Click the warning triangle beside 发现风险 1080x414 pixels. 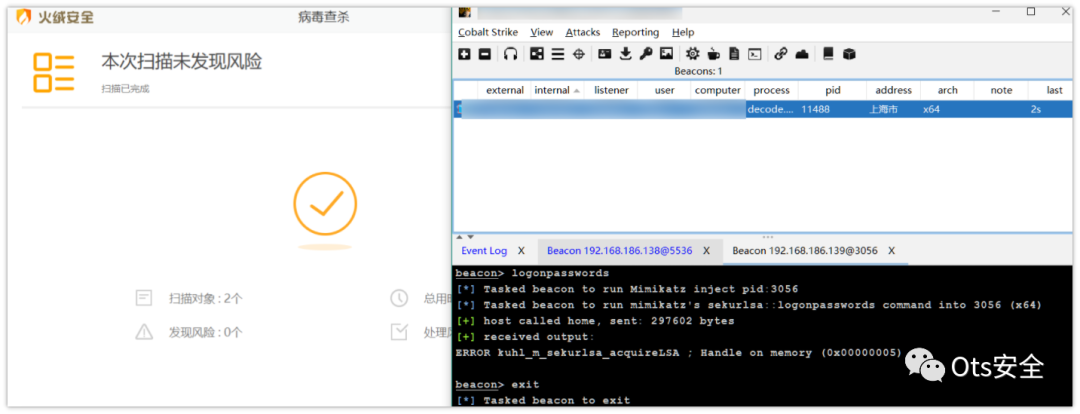[144, 332]
